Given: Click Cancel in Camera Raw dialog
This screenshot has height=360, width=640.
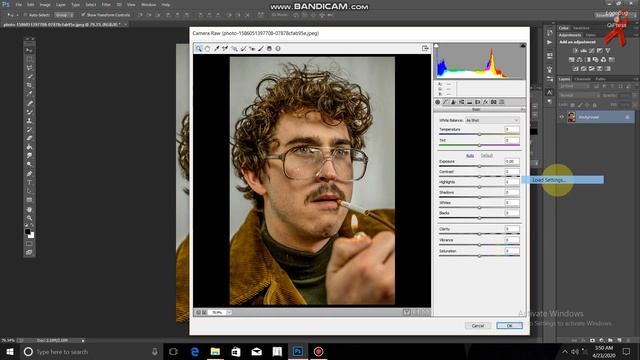Looking at the screenshot, I should [x=478, y=326].
